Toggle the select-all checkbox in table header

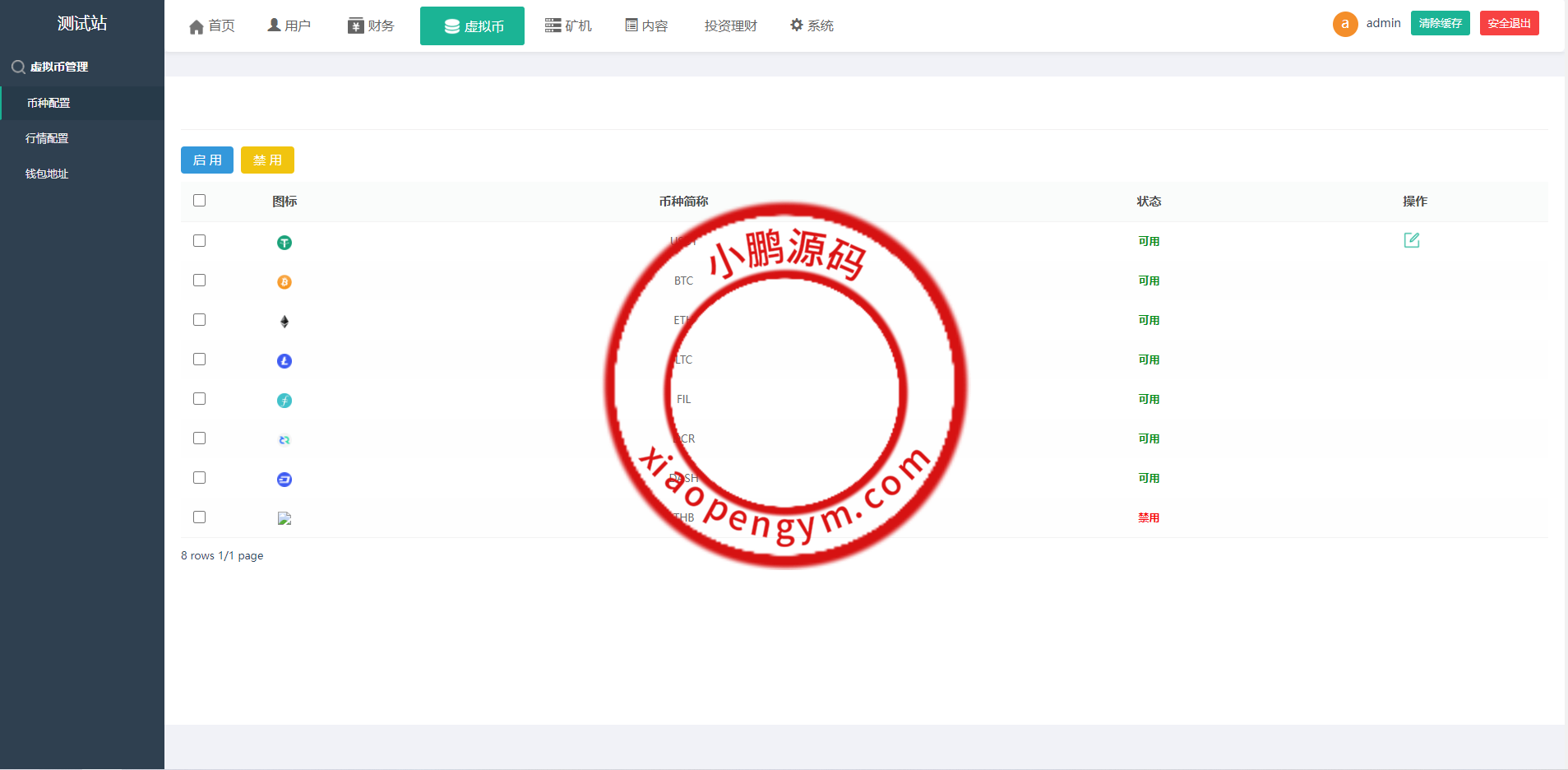point(199,201)
